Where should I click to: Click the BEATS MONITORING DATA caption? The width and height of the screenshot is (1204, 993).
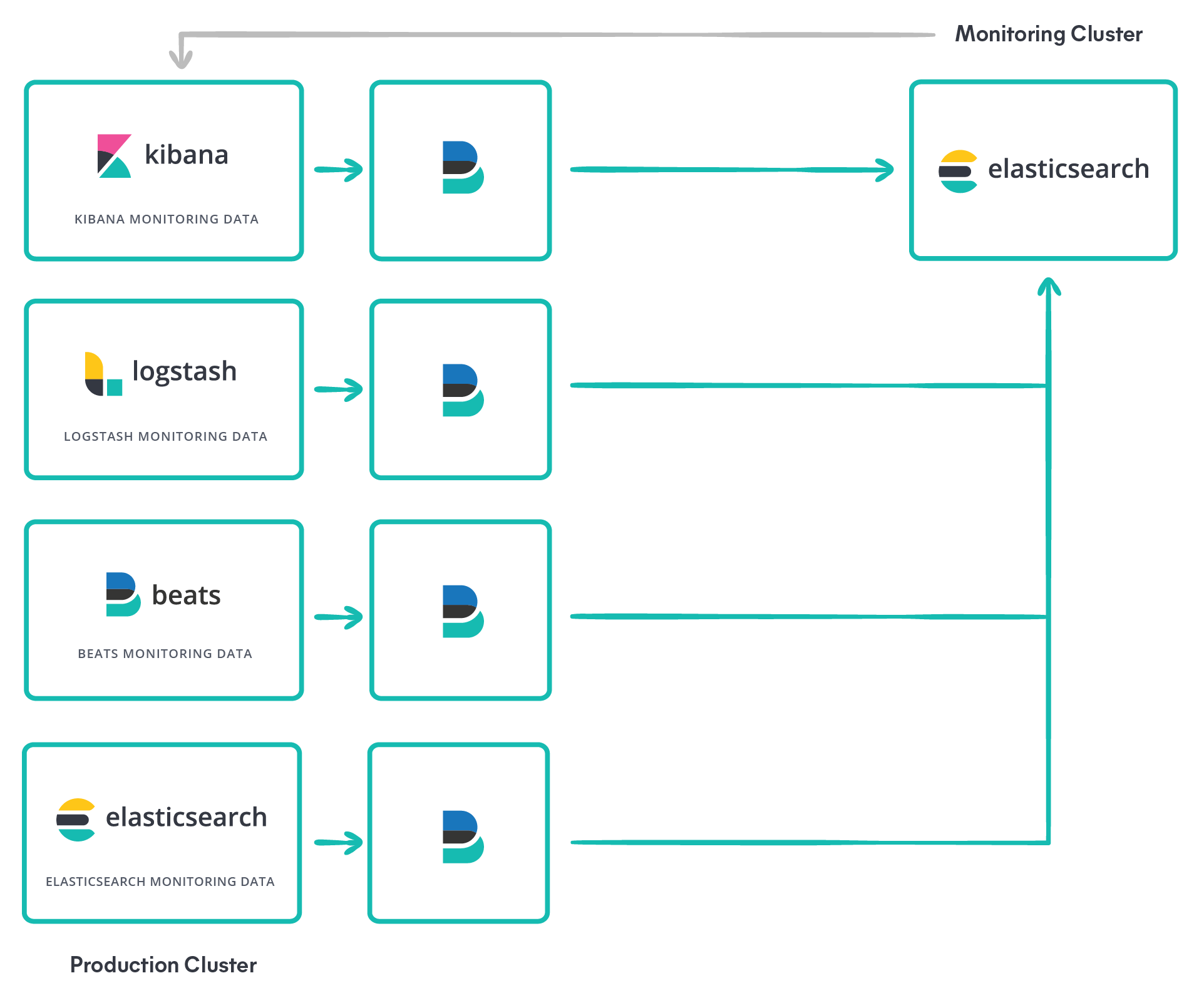tap(165, 654)
